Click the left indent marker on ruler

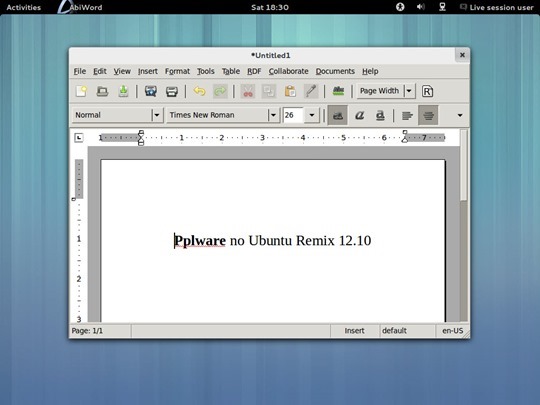pyautogui.click(x=141, y=138)
